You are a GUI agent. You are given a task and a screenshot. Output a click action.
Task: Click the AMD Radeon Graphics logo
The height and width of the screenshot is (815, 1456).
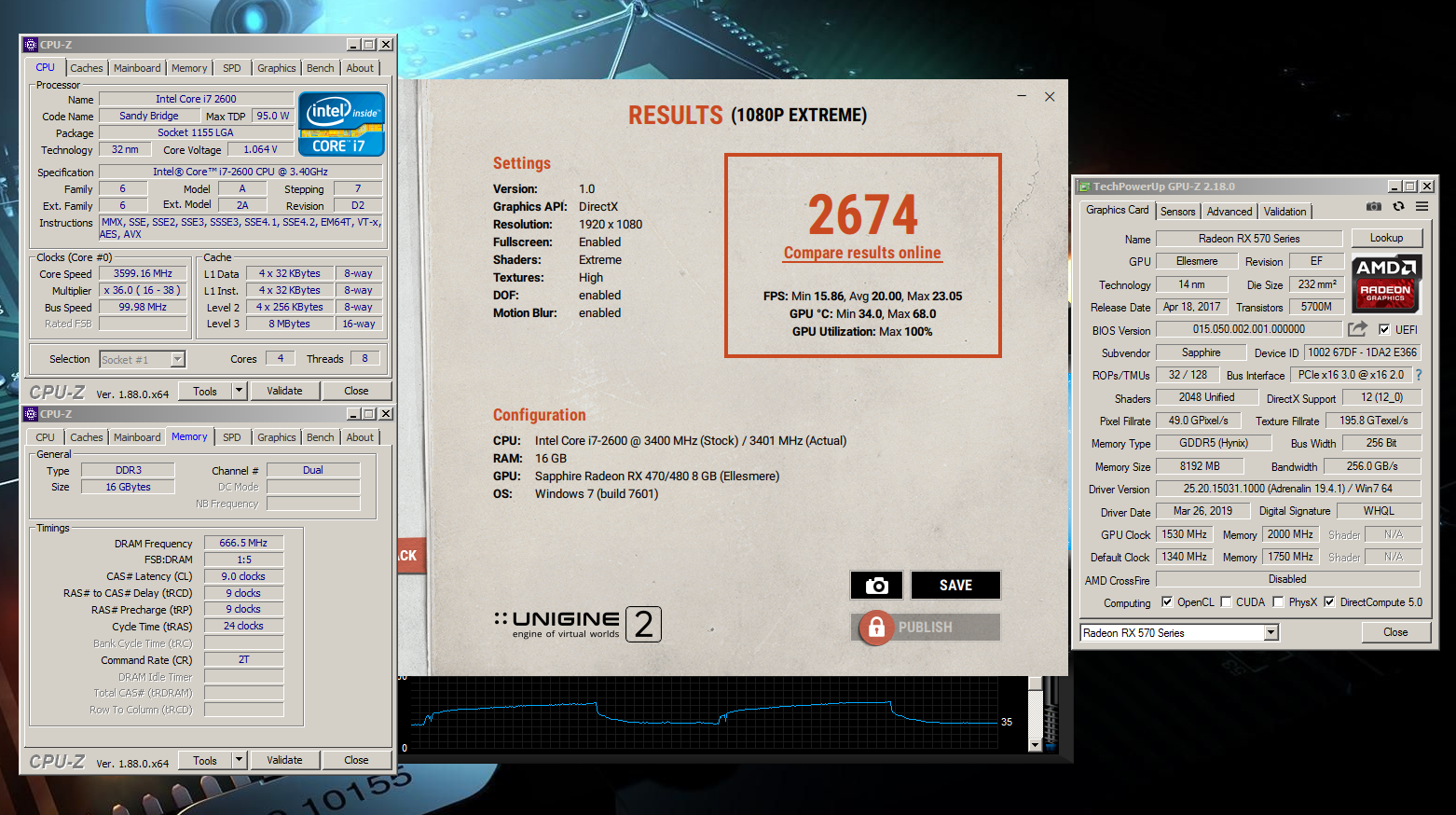click(x=1387, y=283)
